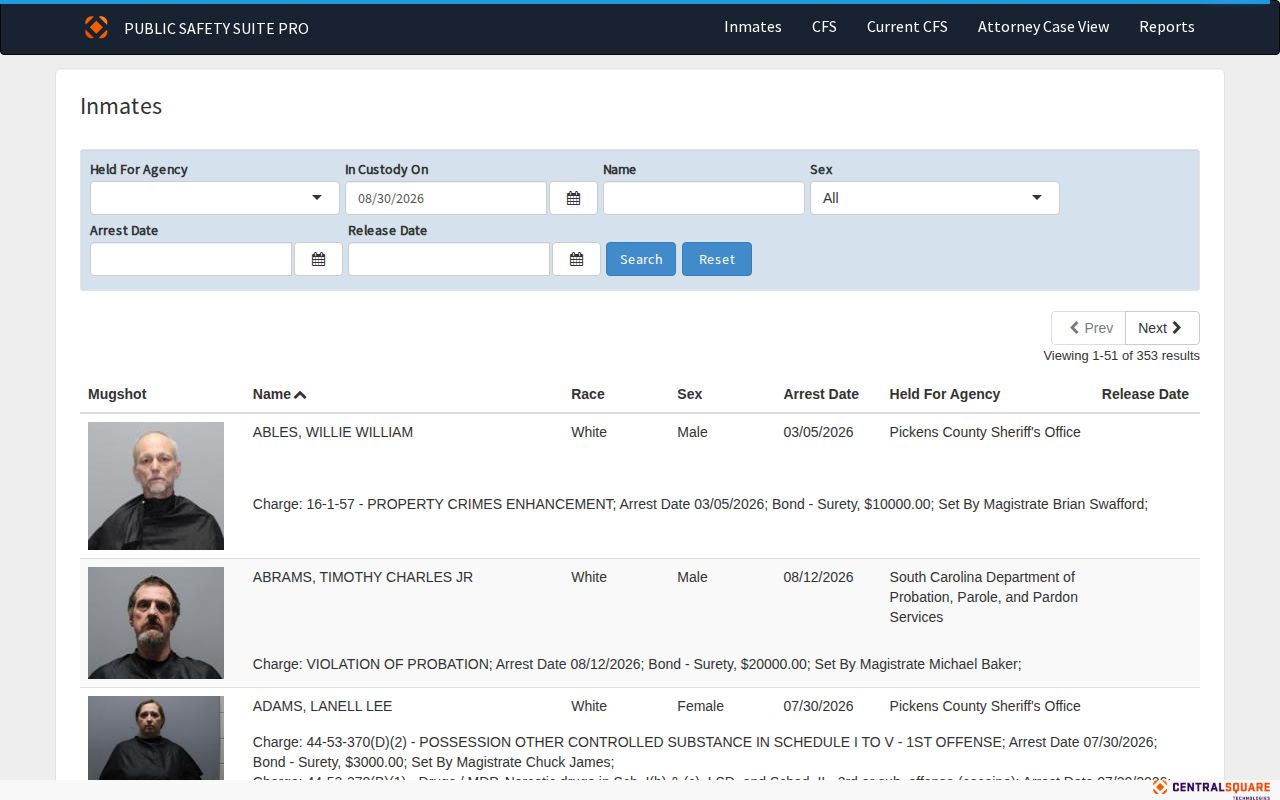Click the Release Date column header
The height and width of the screenshot is (800, 1280).
1145,394
